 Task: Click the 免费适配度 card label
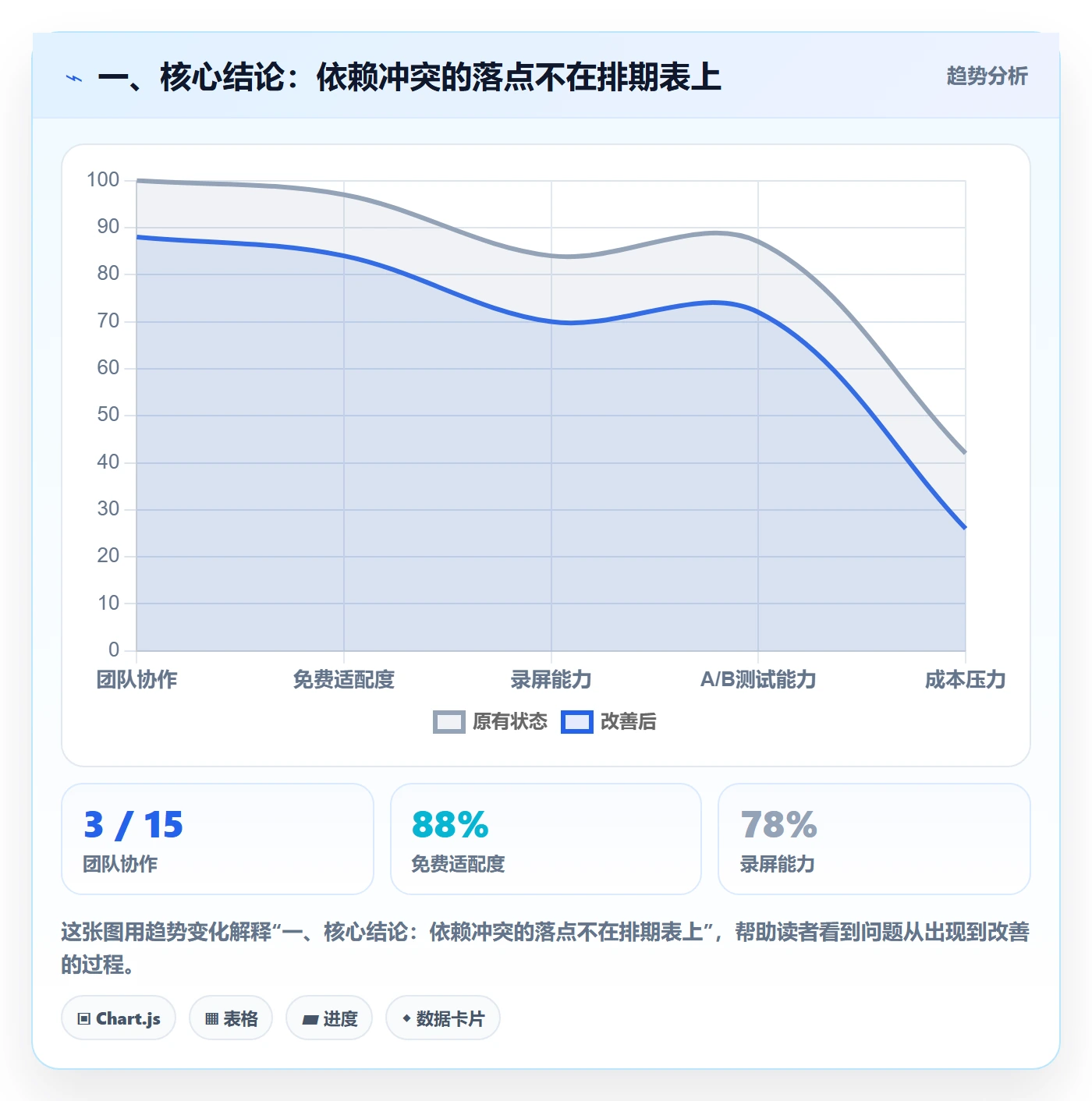tap(458, 864)
